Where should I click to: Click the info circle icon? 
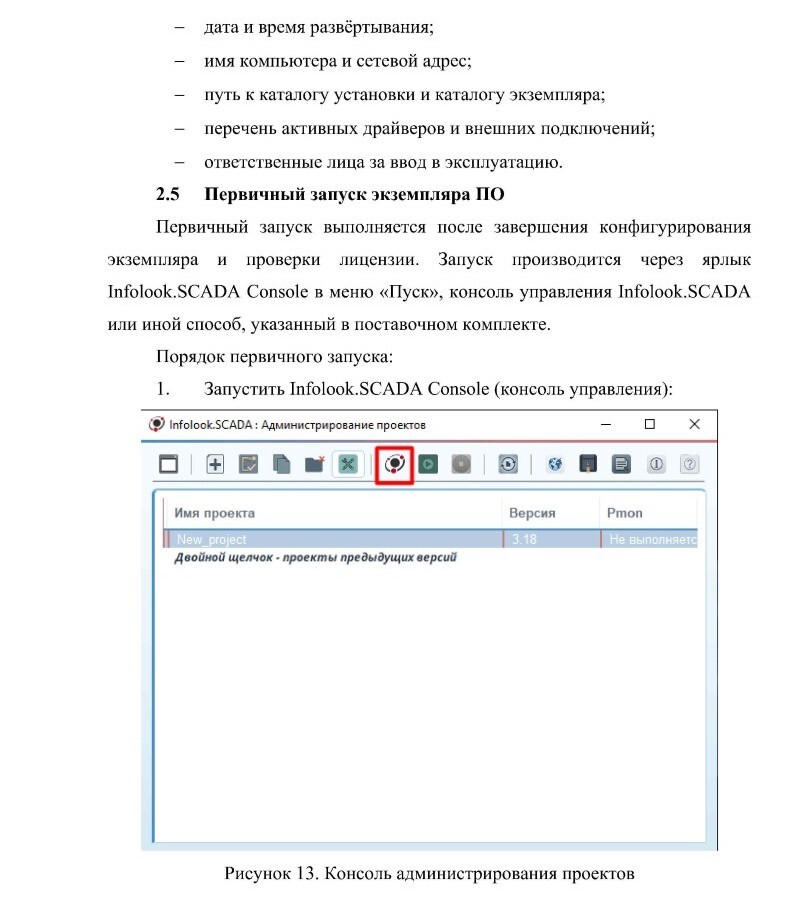(656, 464)
